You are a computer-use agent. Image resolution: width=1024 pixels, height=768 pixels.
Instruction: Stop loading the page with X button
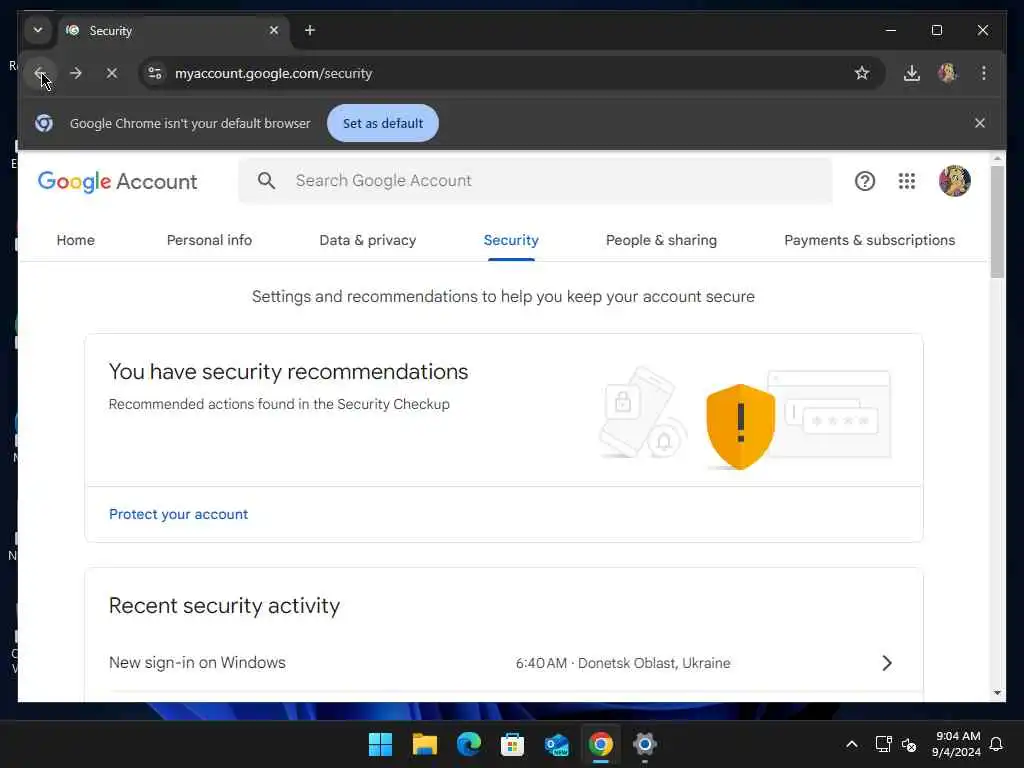[112, 73]
